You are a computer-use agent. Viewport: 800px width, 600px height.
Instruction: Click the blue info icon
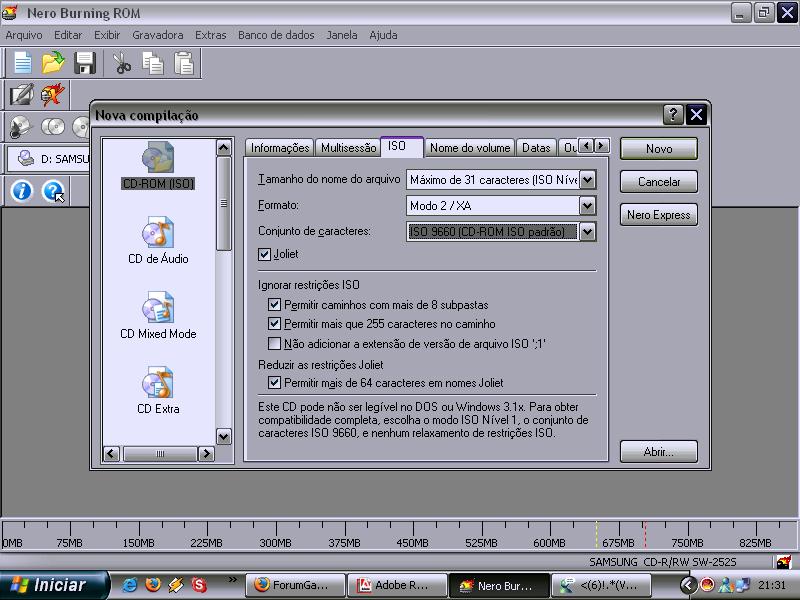tap(21, 191)
